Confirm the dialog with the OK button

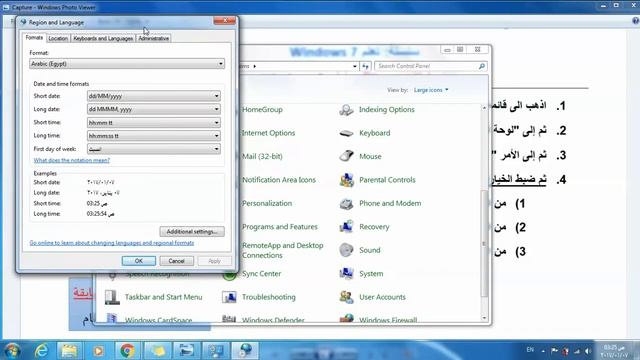pyautogui.click(x=139, y=261)
